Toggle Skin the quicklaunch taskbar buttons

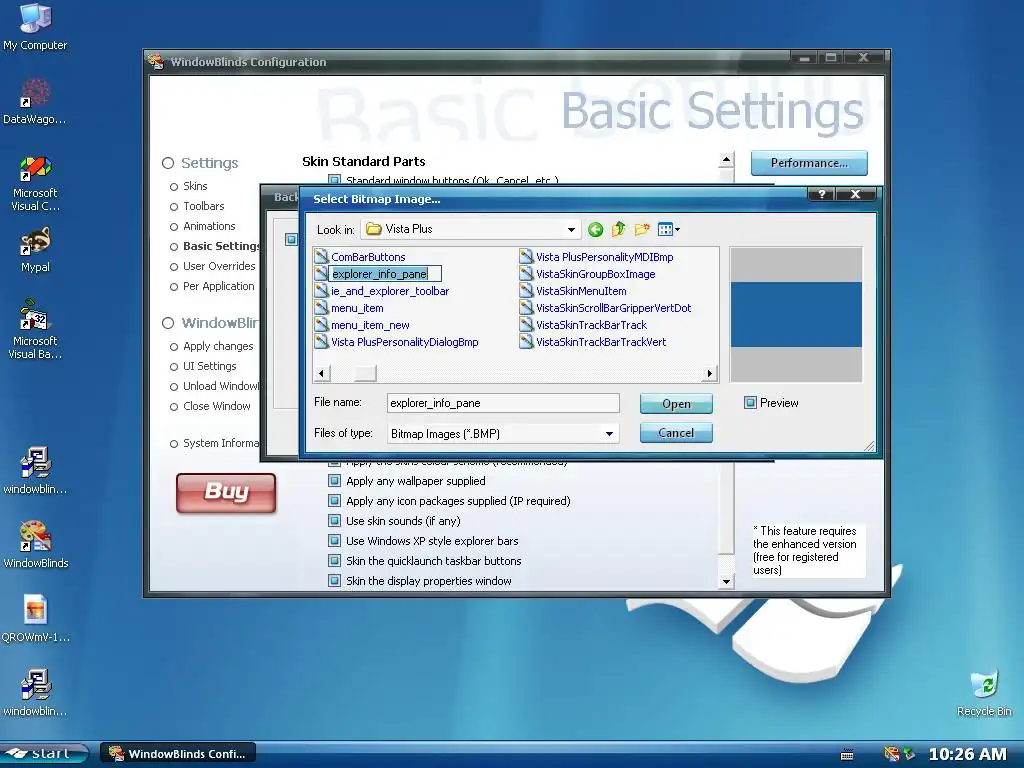[x=334, y=560]
